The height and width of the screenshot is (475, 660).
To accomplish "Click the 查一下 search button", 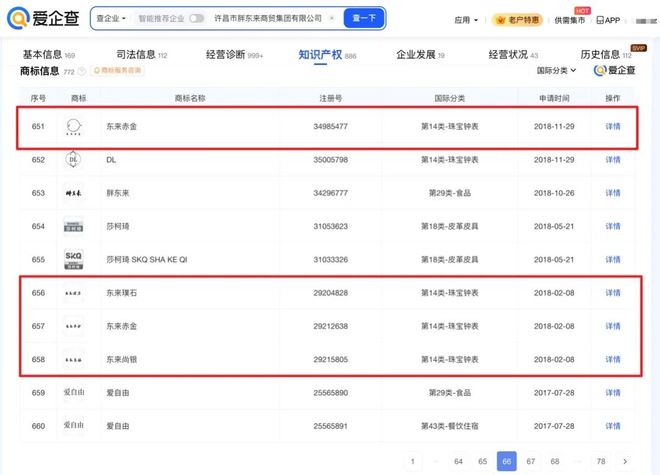I will point(365,19).
